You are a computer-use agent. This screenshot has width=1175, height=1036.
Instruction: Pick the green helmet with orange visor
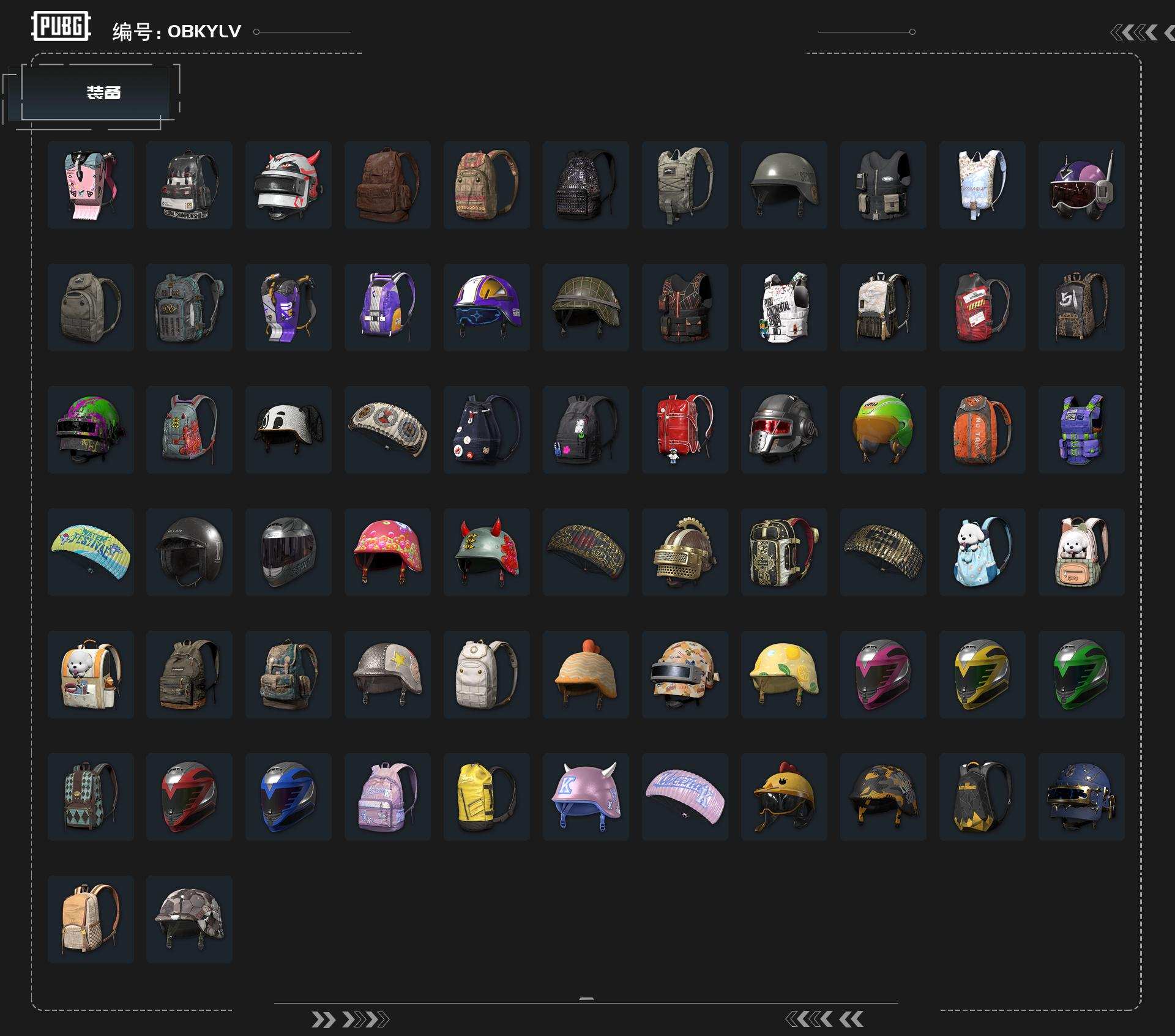883,430
